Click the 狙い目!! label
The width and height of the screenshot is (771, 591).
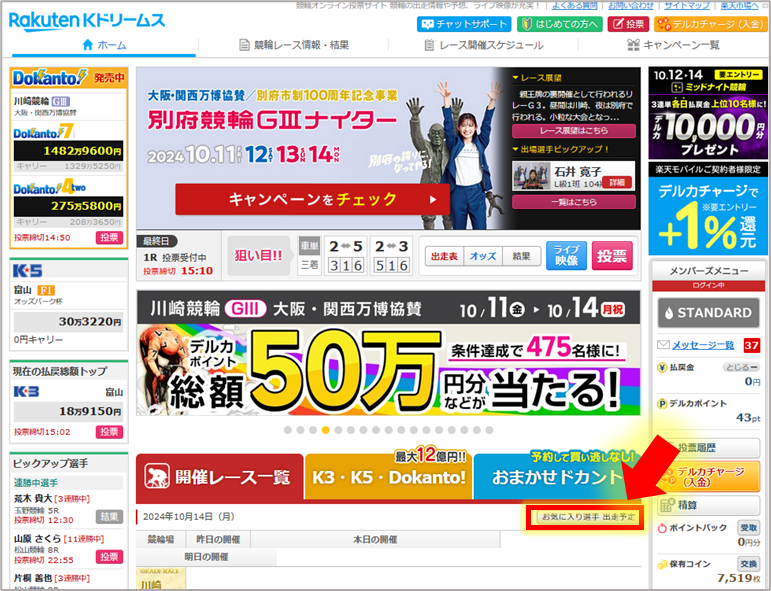pos(258,256)
